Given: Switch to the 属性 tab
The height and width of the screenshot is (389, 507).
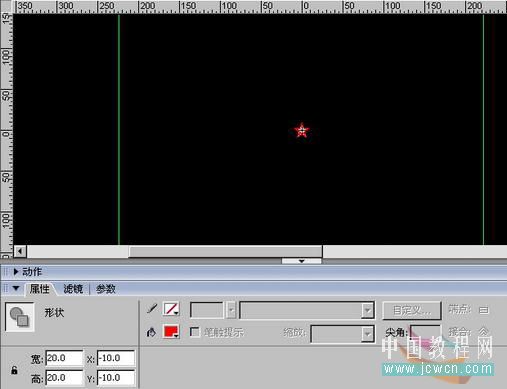Looking at the screenshot, I should click(x=39, y=289).
